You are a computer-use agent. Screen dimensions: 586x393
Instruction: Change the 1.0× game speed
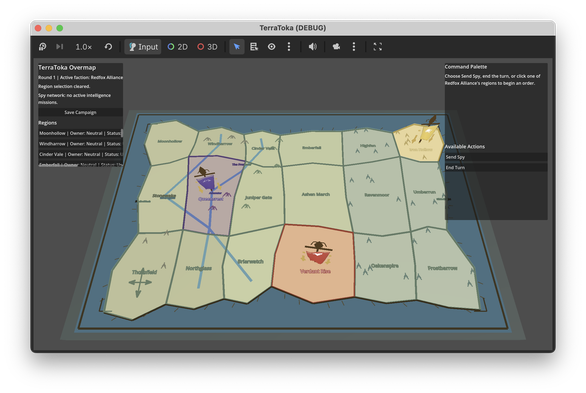pyautogui.click(x=84, y=47)
